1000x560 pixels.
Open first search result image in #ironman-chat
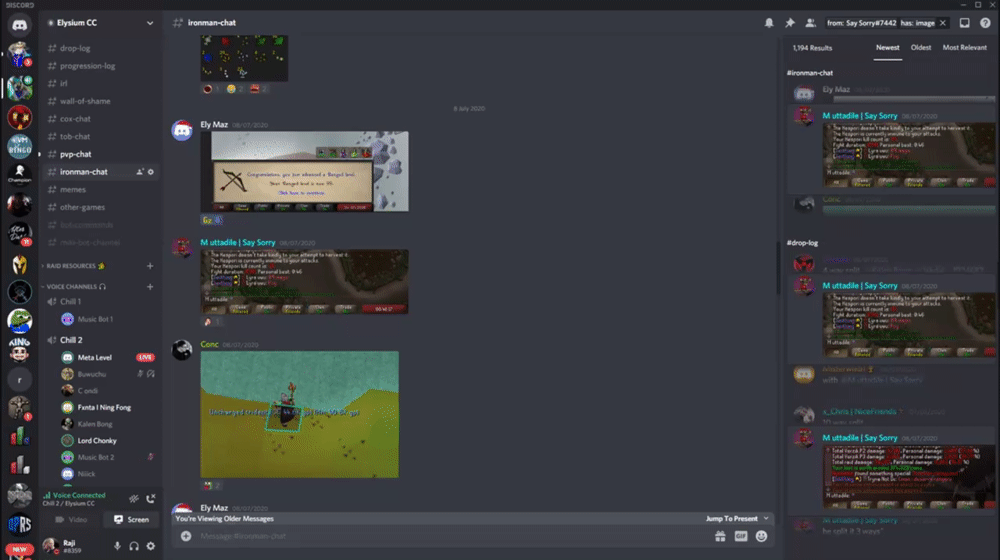coord(909,155)
